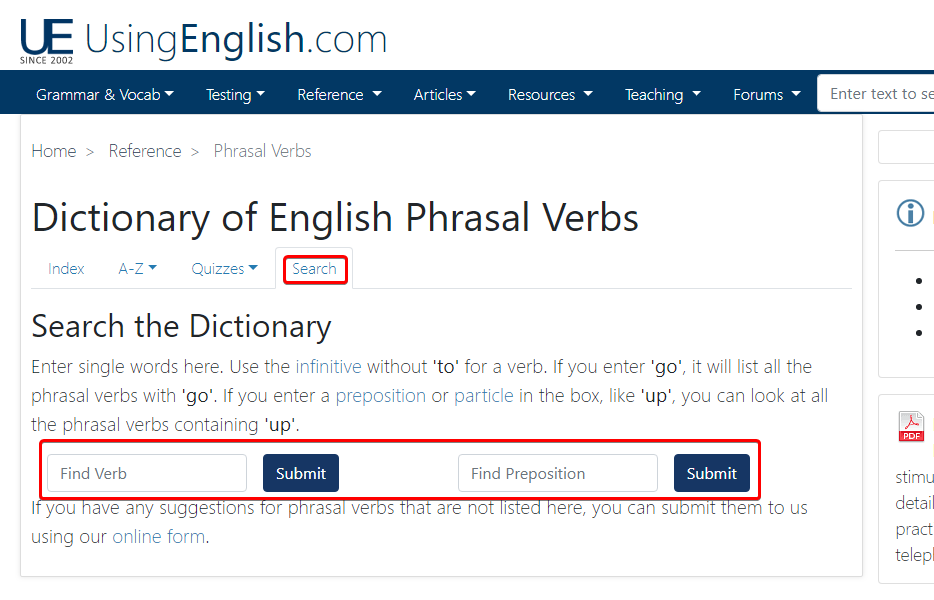This screenshot has height=600, width=934.
Task: Follow the online form link
Action: (x=158, y=537)
